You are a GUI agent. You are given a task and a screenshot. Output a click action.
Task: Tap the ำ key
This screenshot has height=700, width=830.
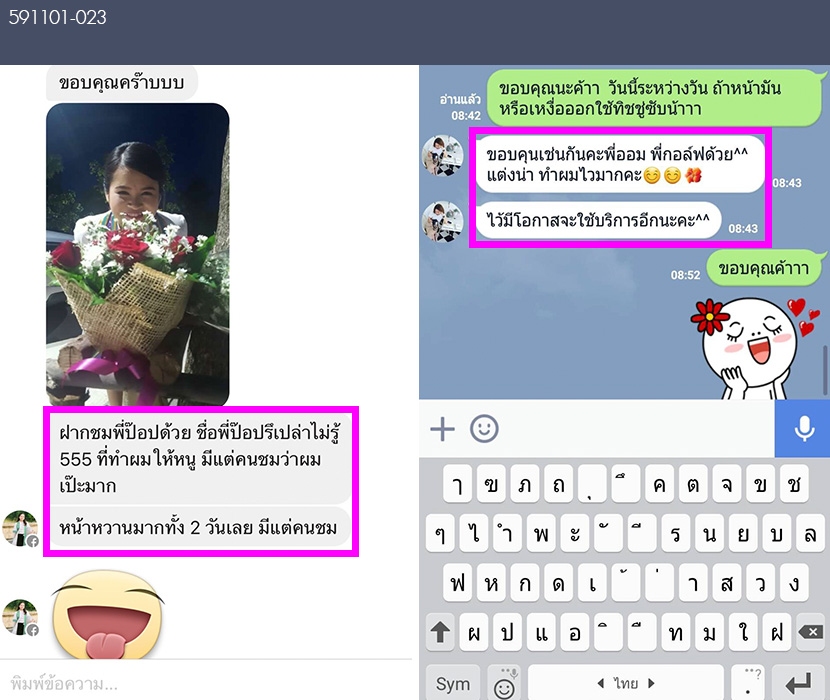507,533
